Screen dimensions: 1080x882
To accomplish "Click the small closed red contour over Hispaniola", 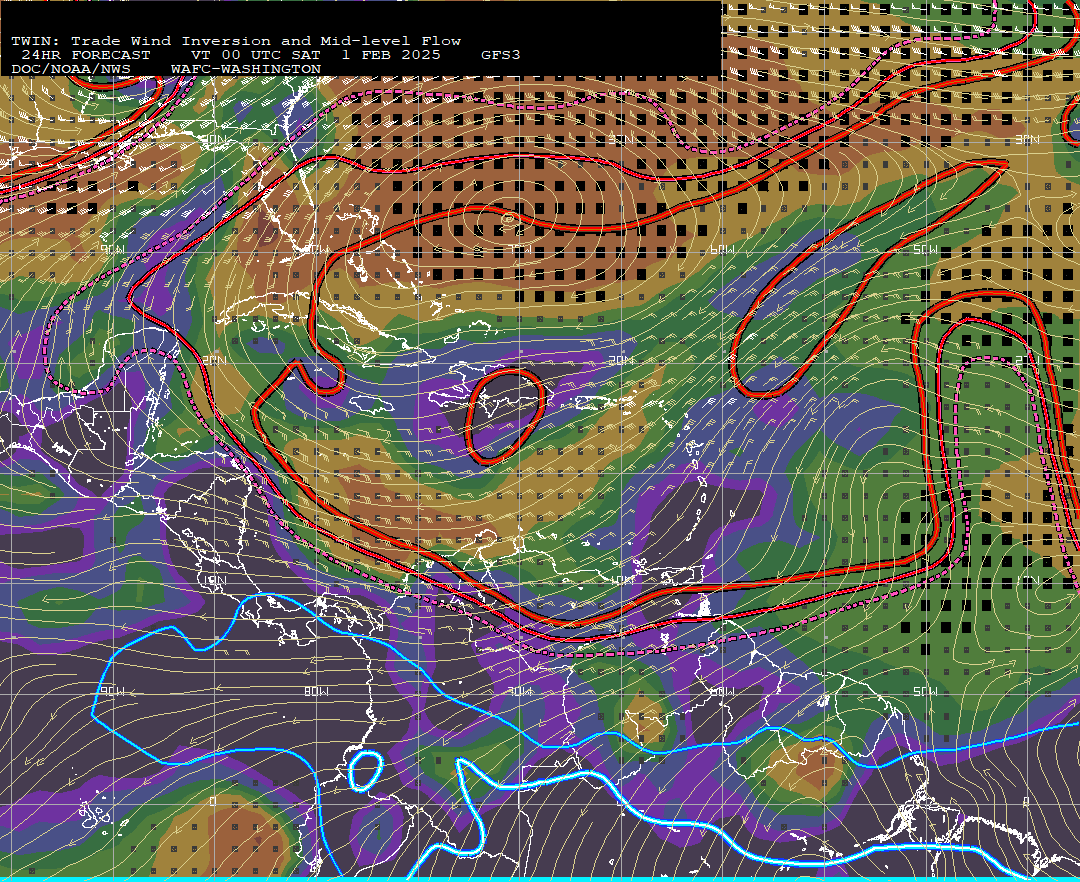I will tap(506, 416).
